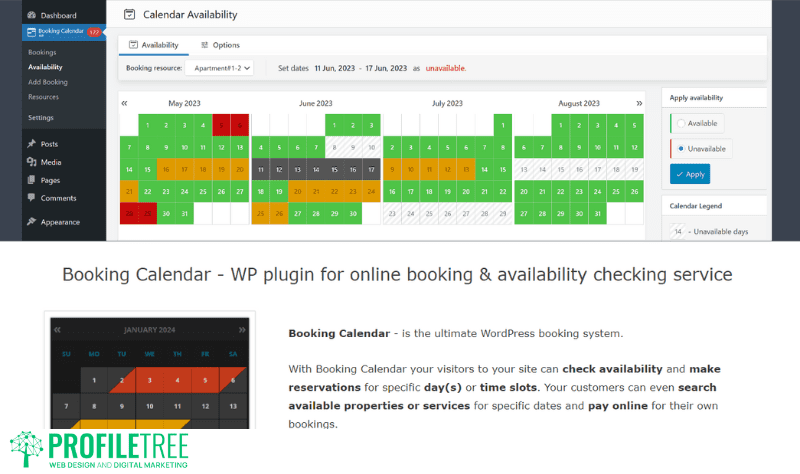
Task: Select hatched August 13 date
Action: point(523,169)
